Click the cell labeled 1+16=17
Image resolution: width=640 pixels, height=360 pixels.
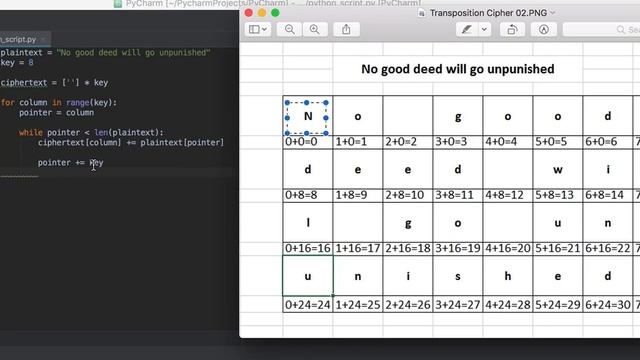(358, 248)
